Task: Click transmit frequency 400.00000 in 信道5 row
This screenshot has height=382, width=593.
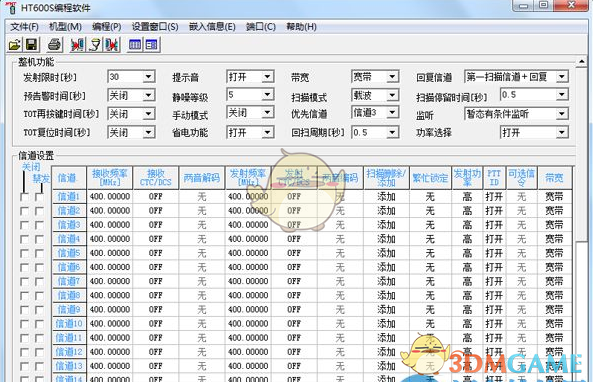Action: pos(248,253)
